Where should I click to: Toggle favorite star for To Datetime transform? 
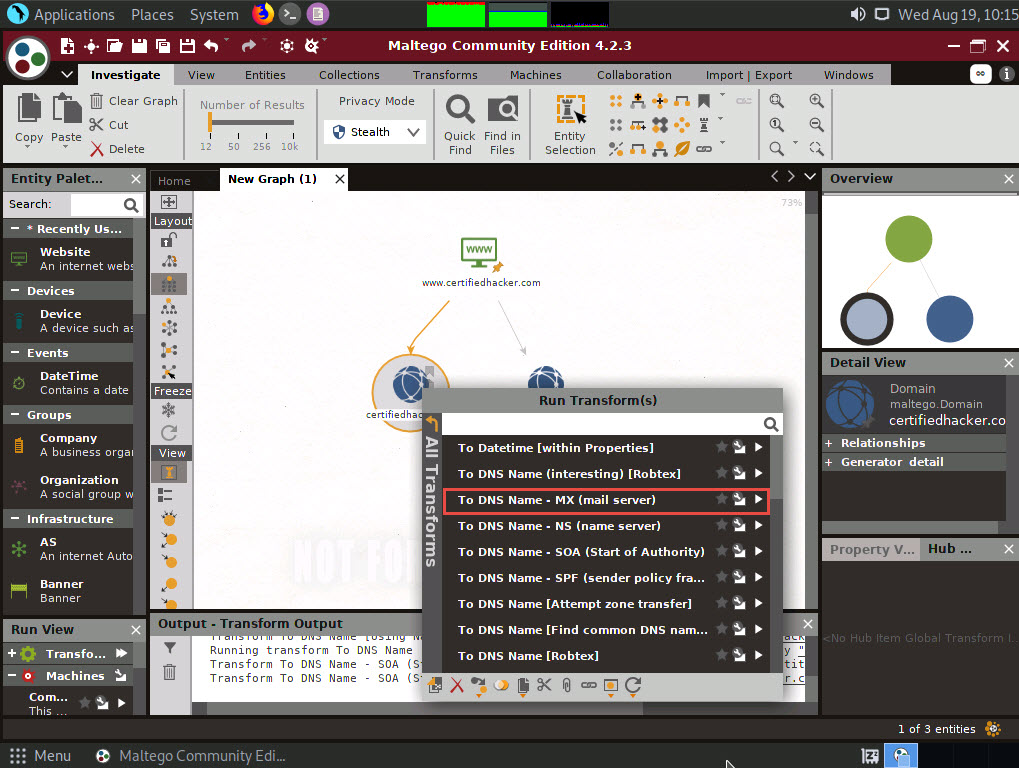point(721,447)
